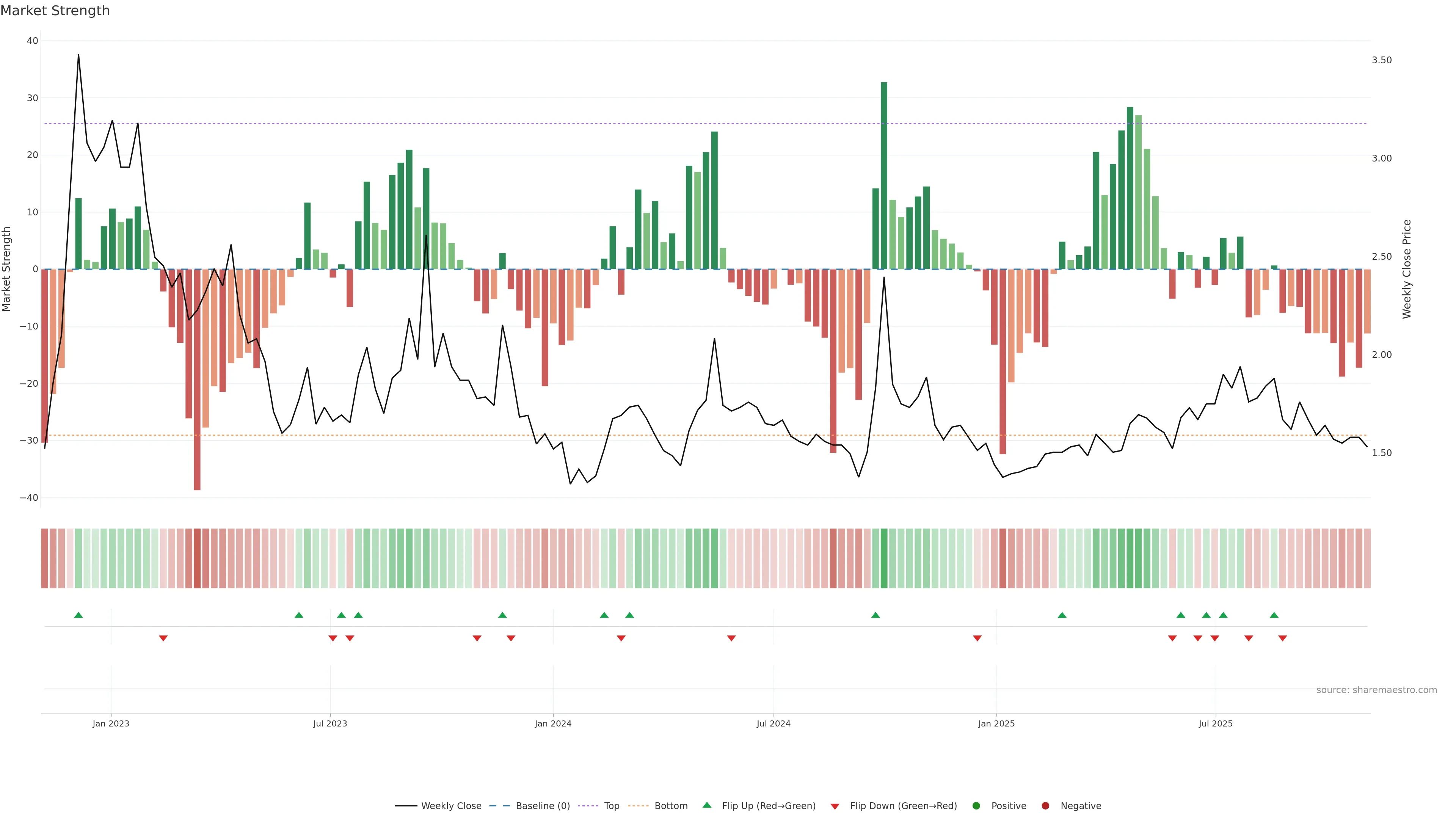
Task: Click the Negative red circle legend icon
Action: 1045,805
